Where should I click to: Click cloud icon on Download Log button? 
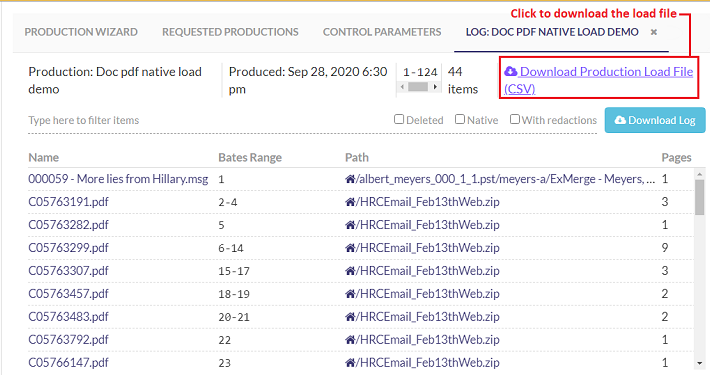620,120
